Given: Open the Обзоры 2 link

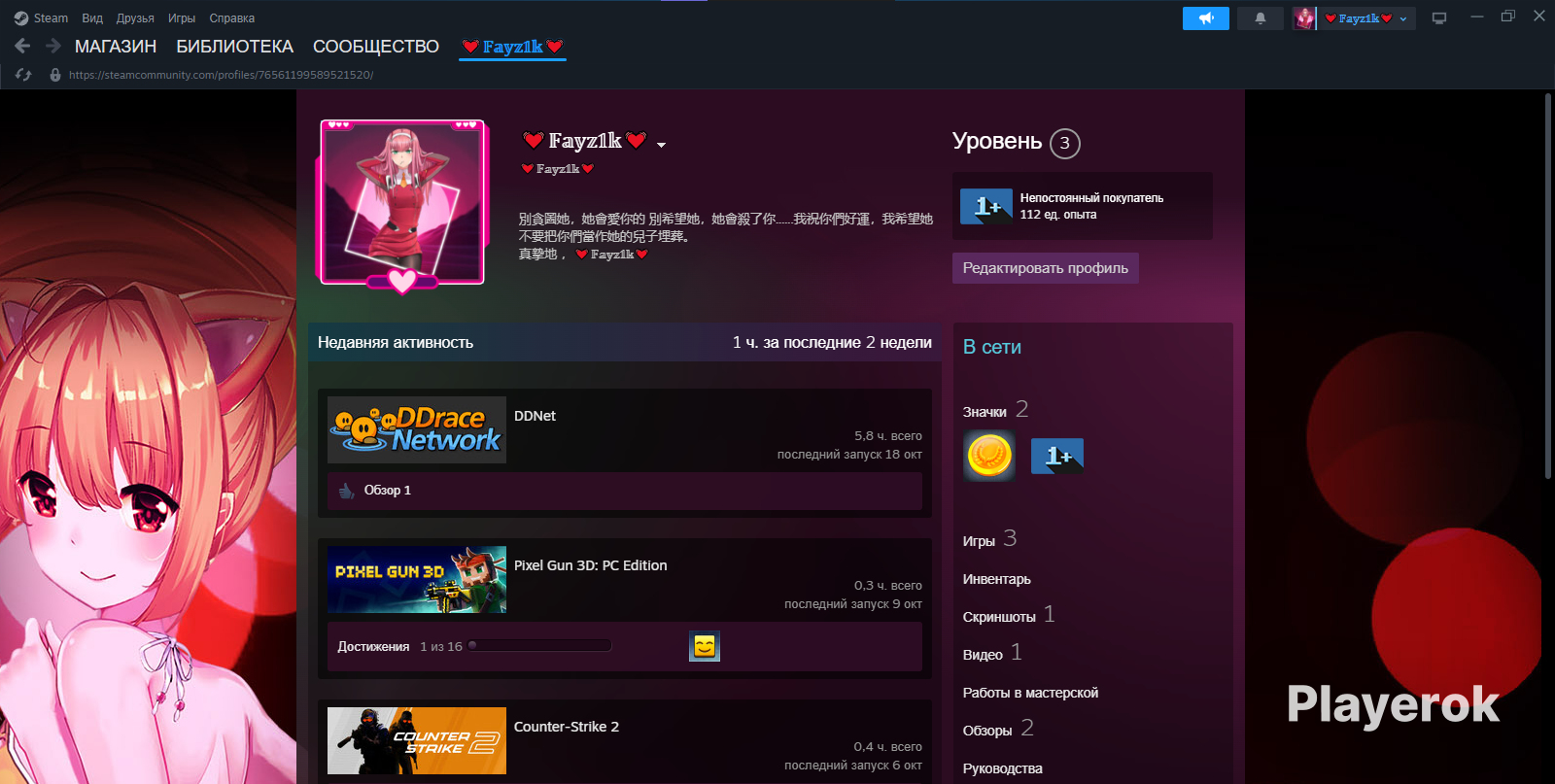Looking at the screenshot, I should [998, 730].
